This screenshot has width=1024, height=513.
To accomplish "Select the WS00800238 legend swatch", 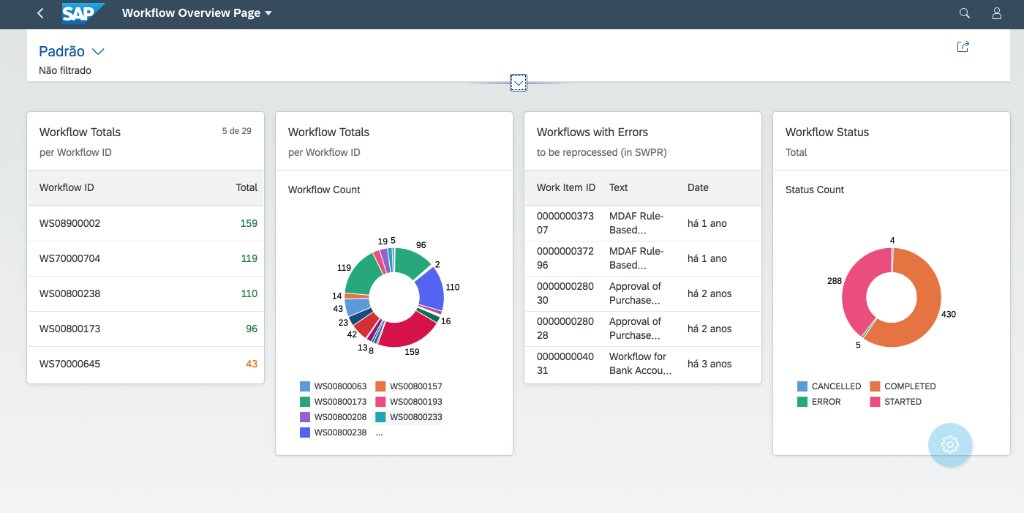I will click(x=305, y=433).
